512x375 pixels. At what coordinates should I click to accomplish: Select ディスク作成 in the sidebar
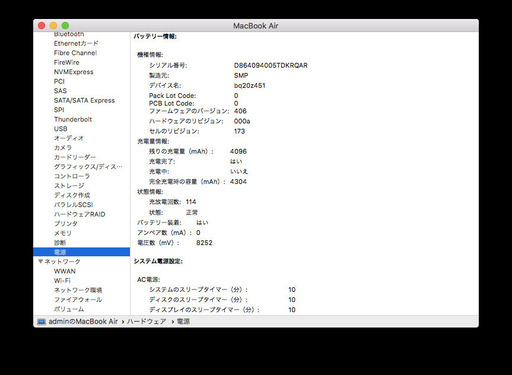click(72, 195)
